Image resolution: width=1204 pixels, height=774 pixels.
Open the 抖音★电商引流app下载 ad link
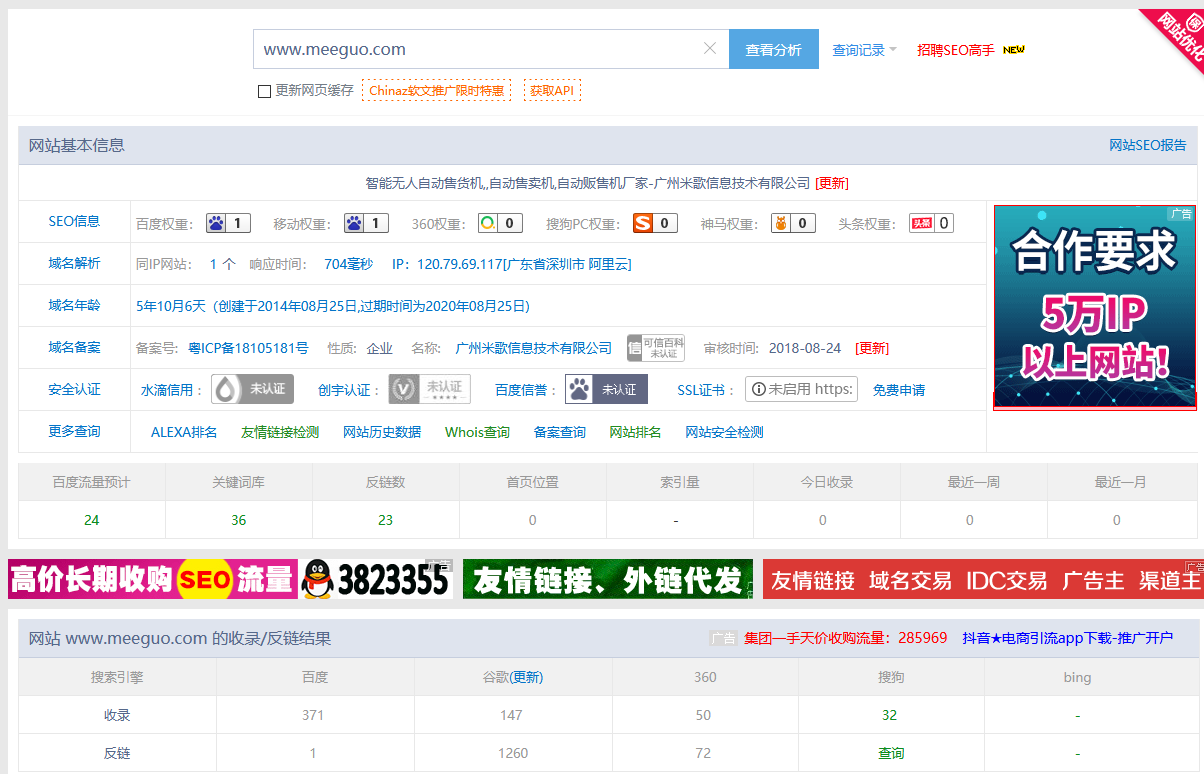coord(1068,637)
